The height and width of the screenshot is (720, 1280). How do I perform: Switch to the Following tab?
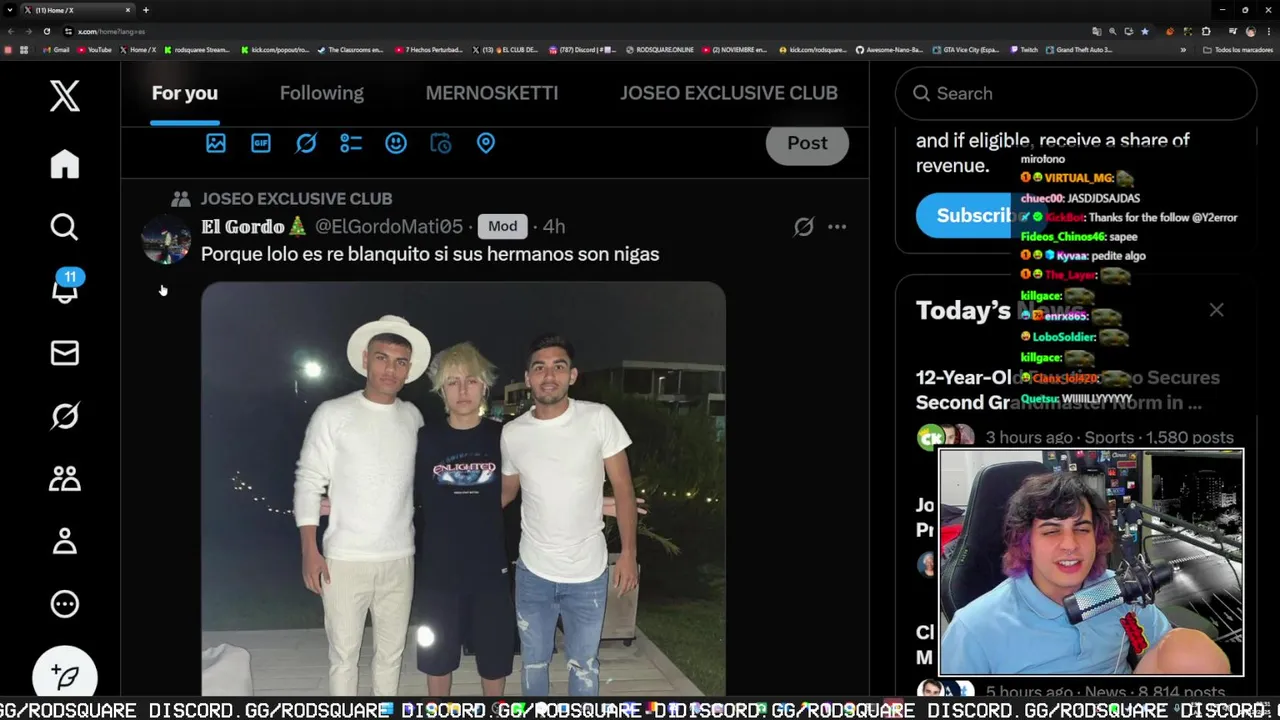322,93
